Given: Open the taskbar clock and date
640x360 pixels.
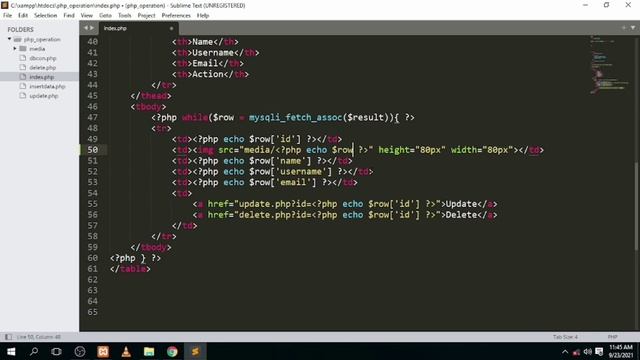Looking at the screenshot, I should click(620, 351).
